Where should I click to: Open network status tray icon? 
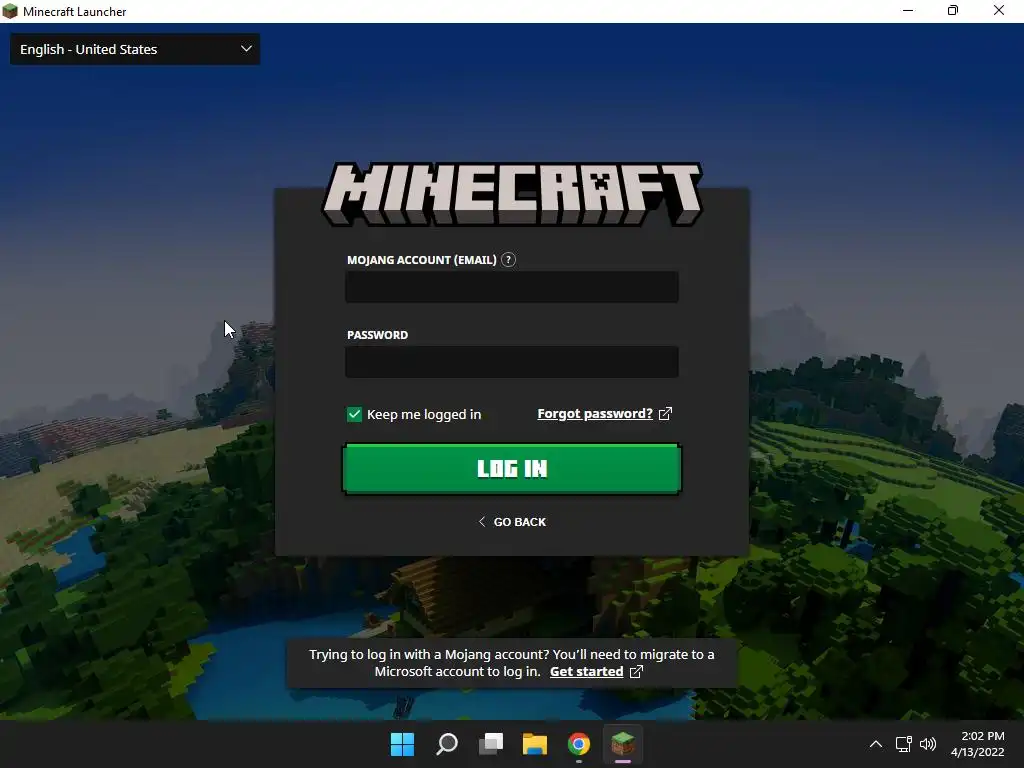point(903,744)
